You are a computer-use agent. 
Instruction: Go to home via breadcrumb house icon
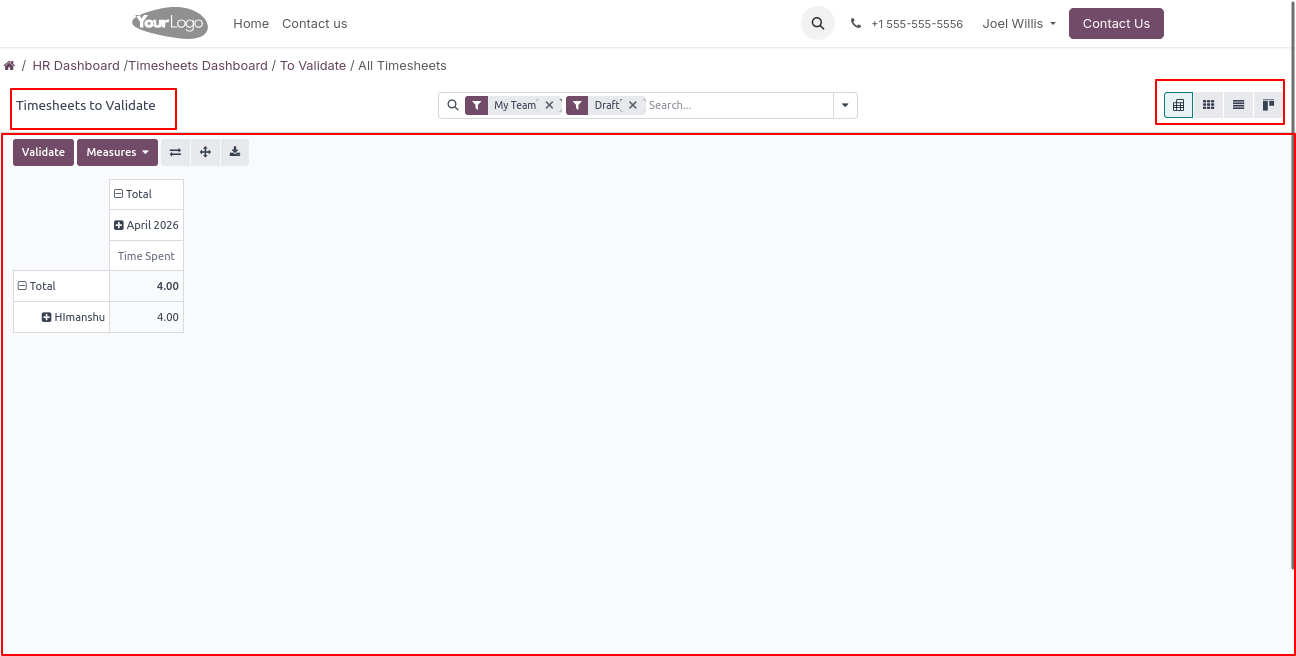click(x=9, y=66)
